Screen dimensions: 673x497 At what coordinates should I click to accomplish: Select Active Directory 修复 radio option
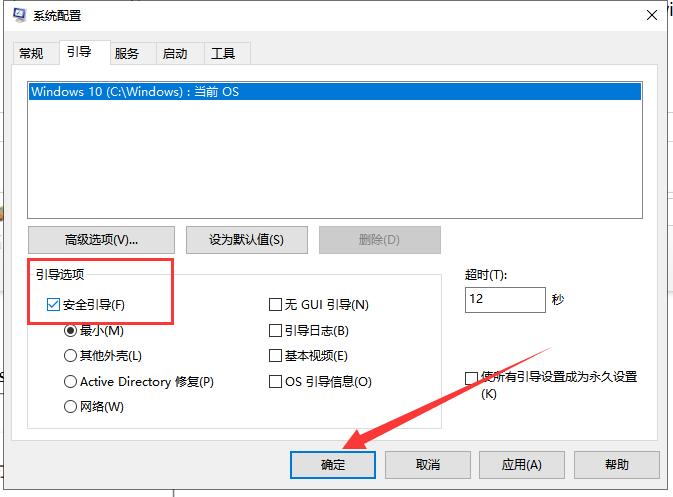(x=70, y=382)
